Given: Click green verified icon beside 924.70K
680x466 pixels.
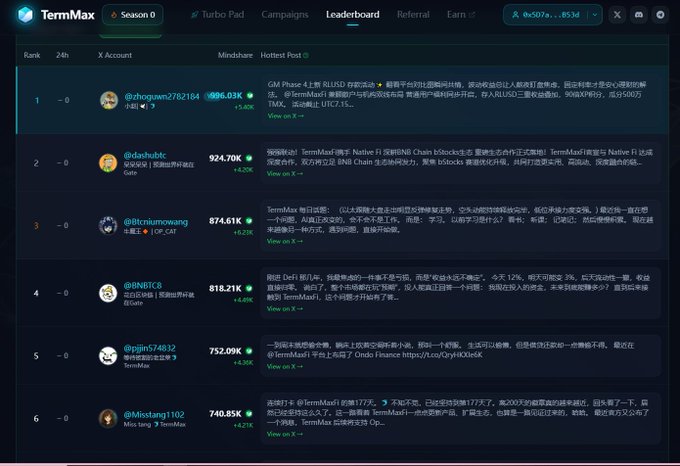Looking at the screenshot, I should coord(249,158).
